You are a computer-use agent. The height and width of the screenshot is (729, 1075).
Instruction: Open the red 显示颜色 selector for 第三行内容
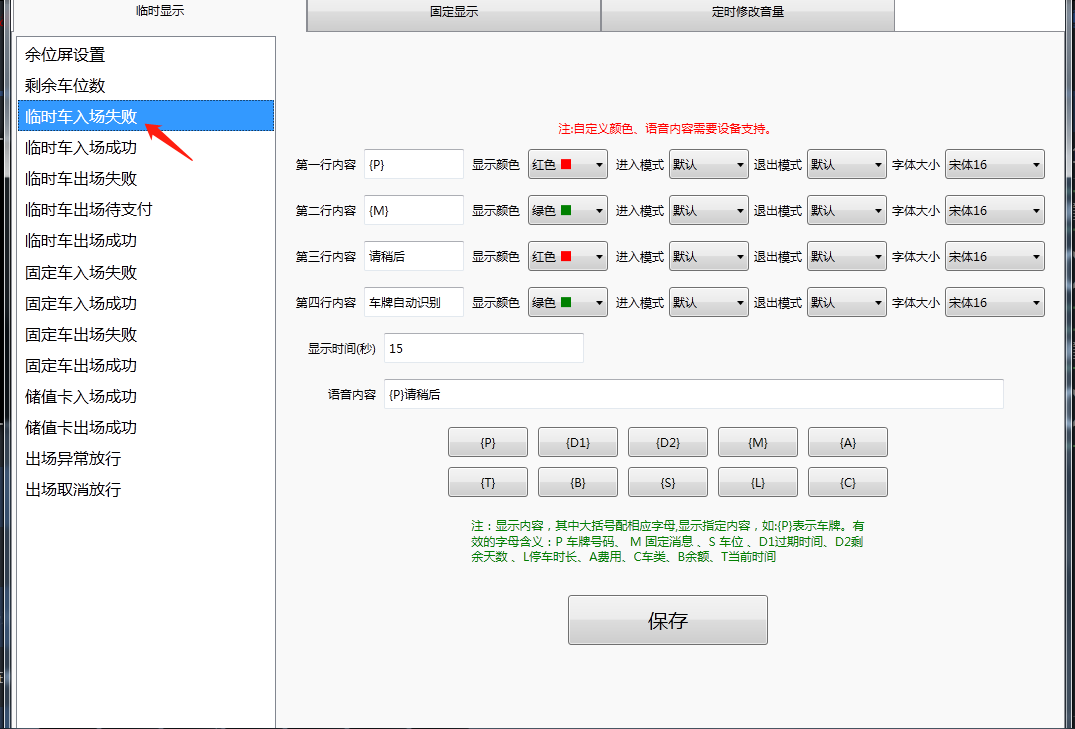click(x=568, y=256)
